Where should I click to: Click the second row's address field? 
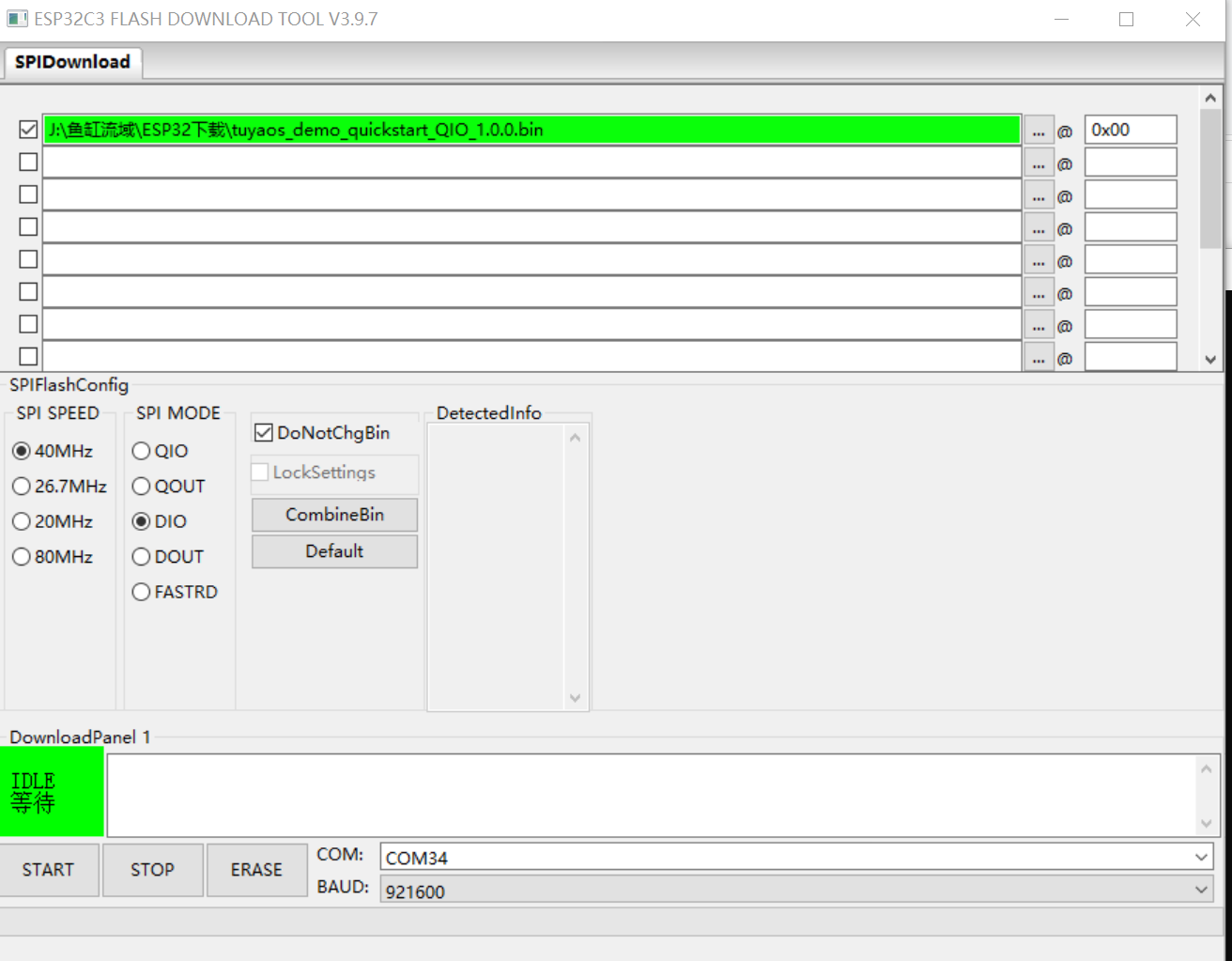click(1131, 163)
